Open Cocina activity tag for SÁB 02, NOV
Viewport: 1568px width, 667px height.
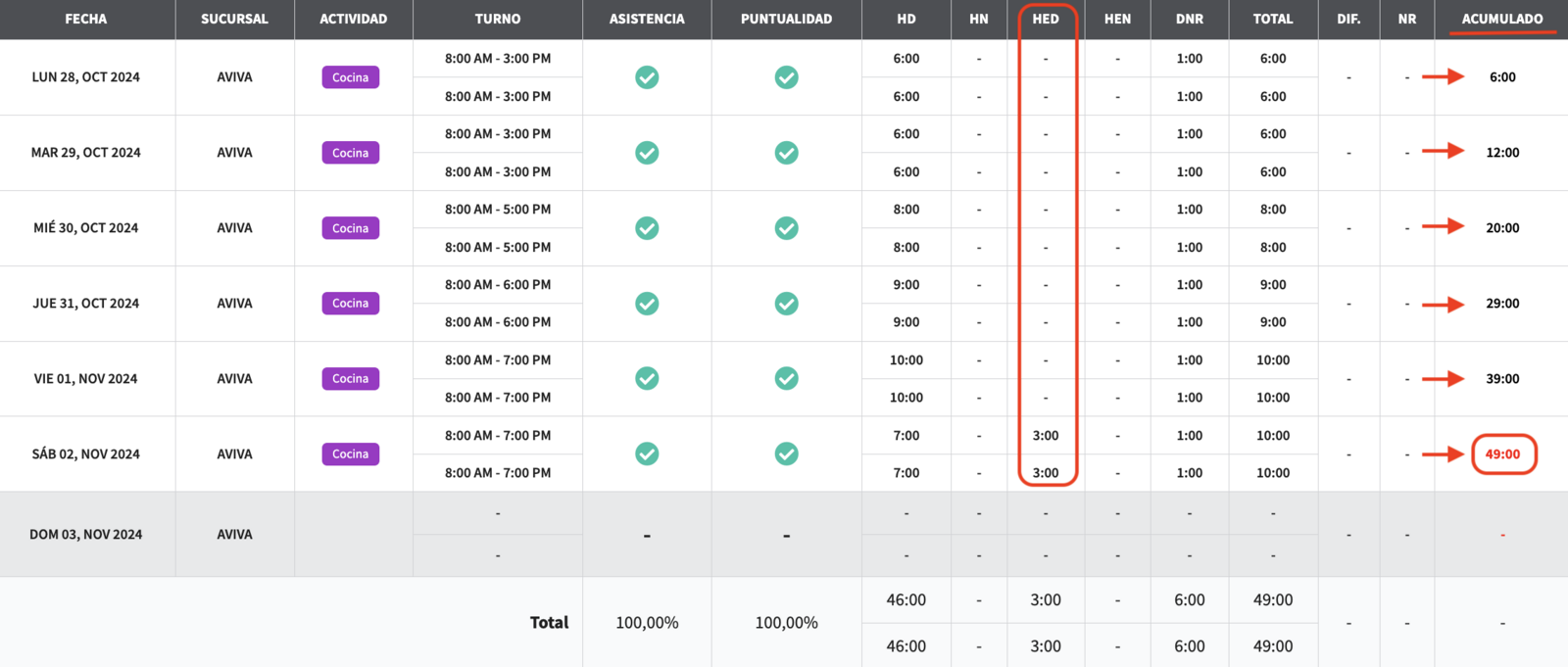click(350, 454)
